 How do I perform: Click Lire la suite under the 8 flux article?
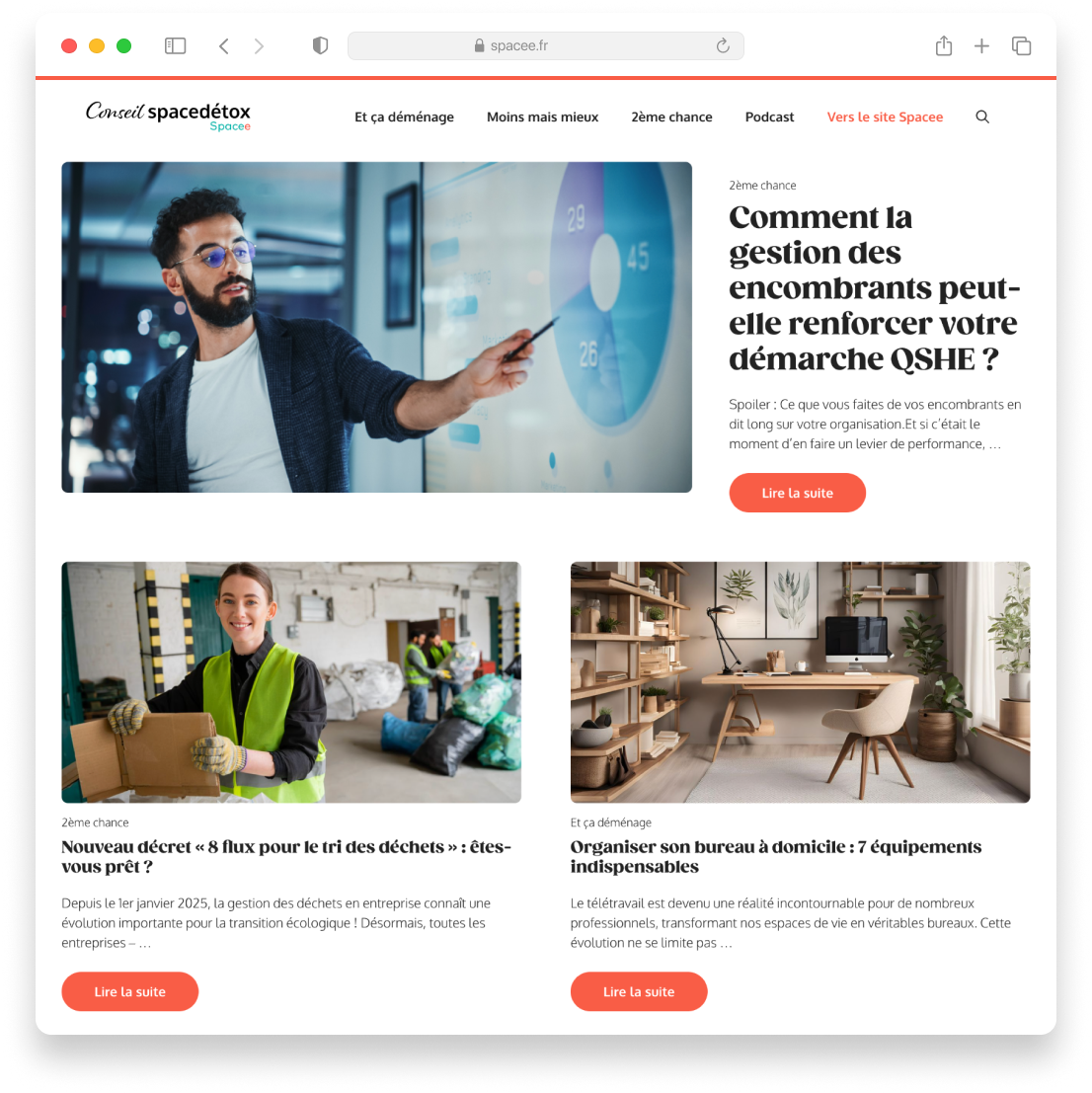click(129, 991)
